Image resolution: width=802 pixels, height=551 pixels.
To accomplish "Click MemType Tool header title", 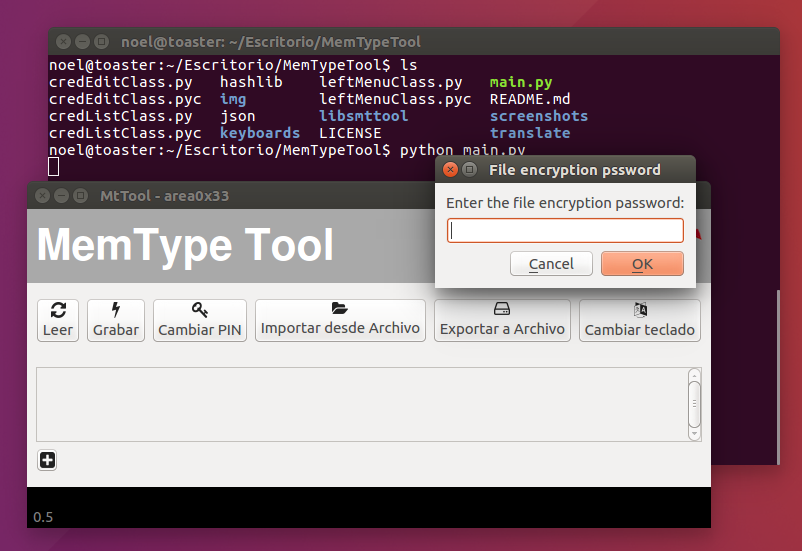I will coord(185,246).
